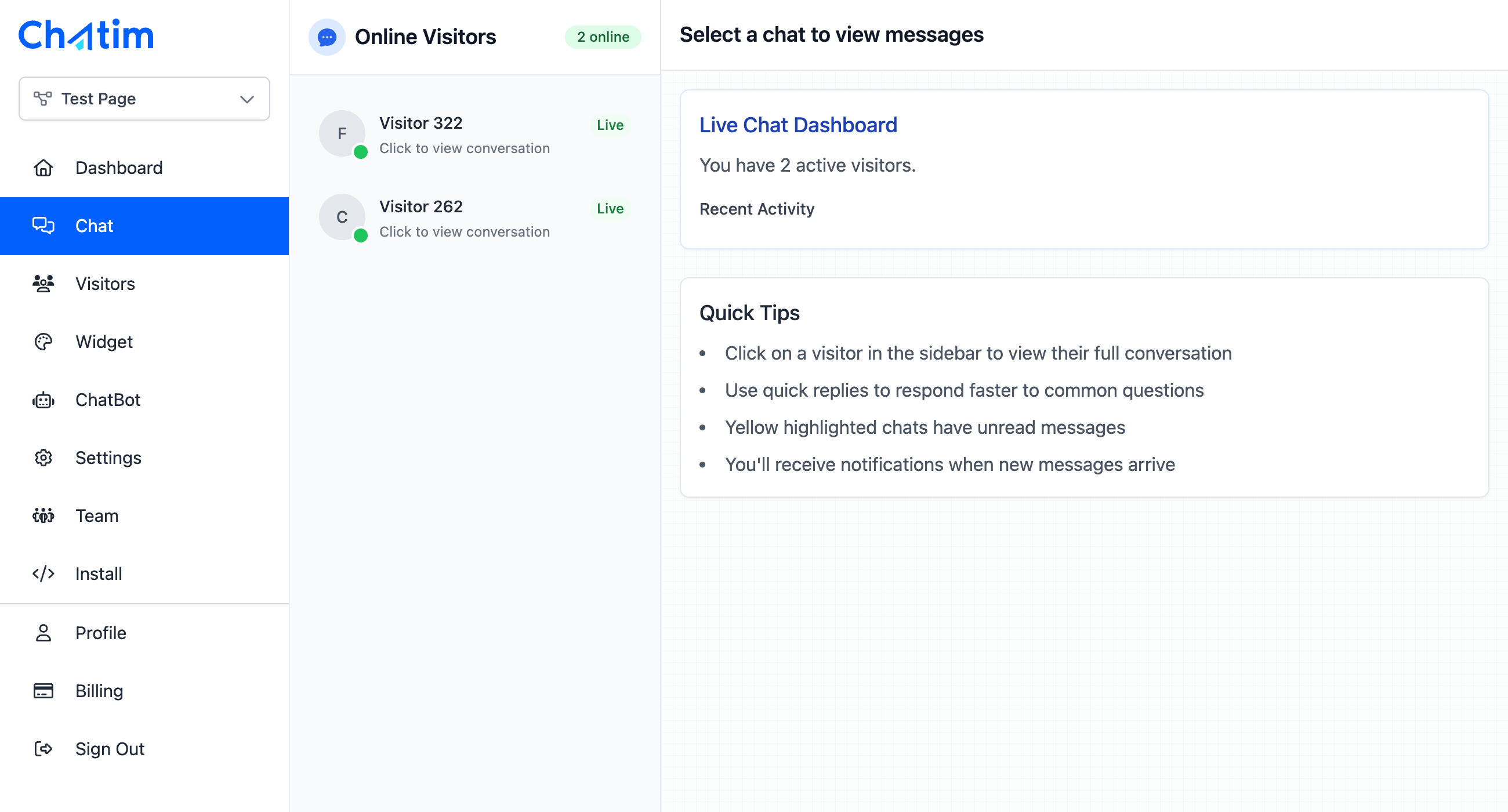Click the ChatBot robot icon
The height and width of the screenshot is (812, 1508).
[x=43, y=400]
